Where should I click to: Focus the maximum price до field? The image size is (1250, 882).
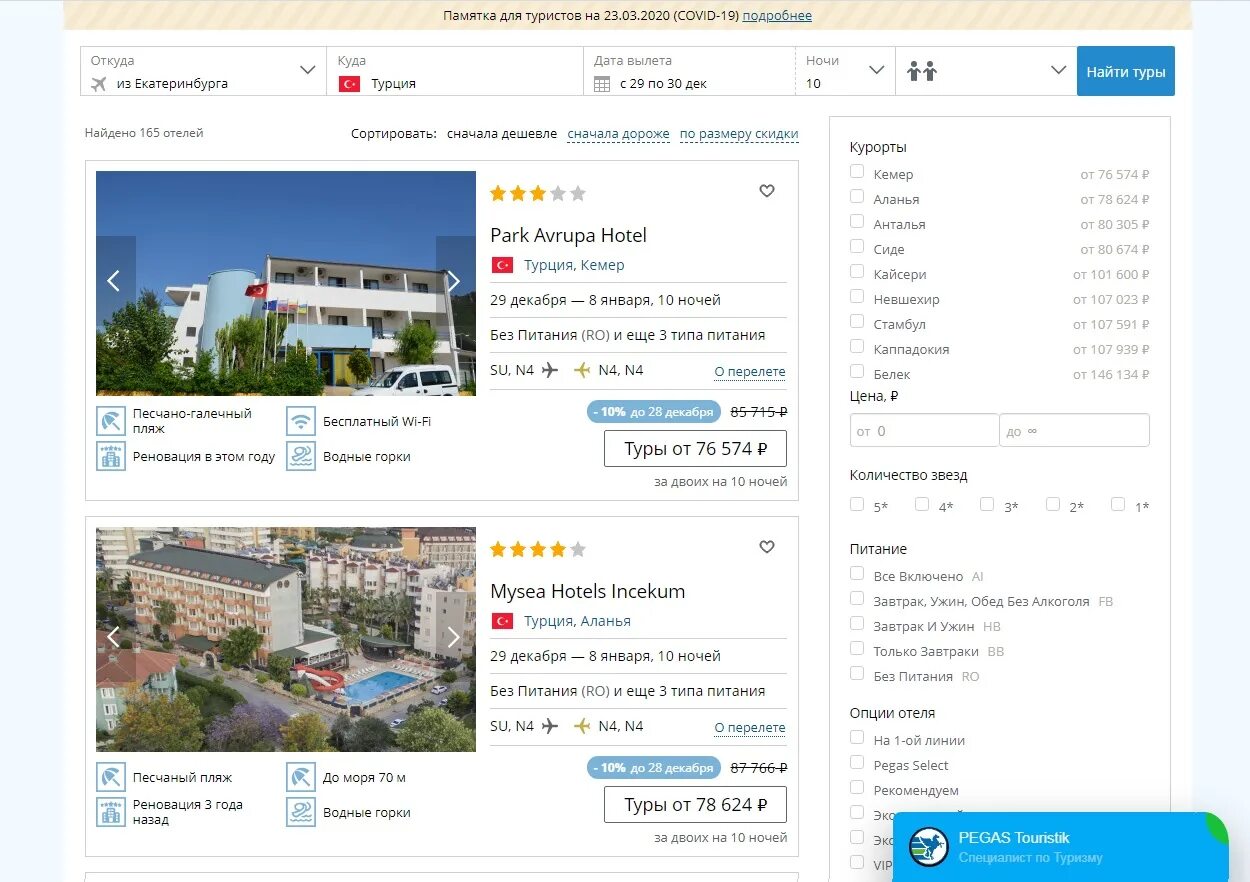click(x=1075, y=430)
